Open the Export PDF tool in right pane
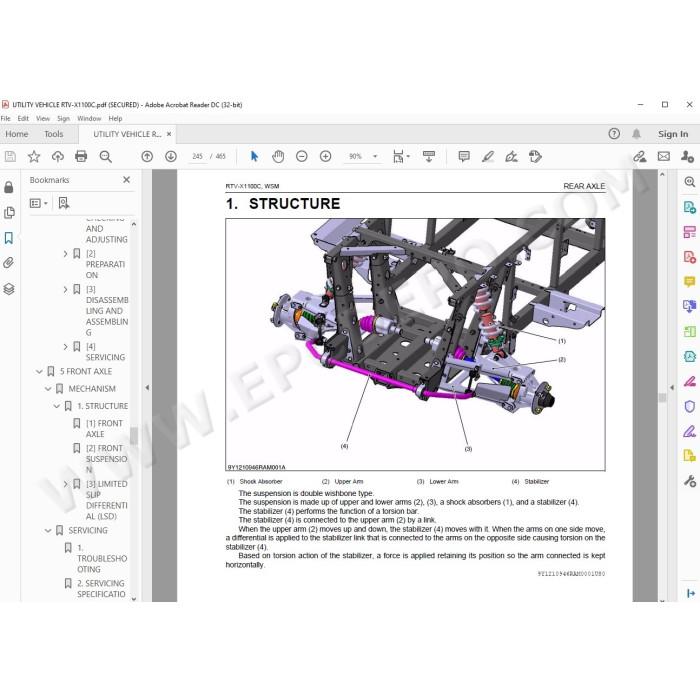This screenshot has height=700, width=700. click(689, 207)
